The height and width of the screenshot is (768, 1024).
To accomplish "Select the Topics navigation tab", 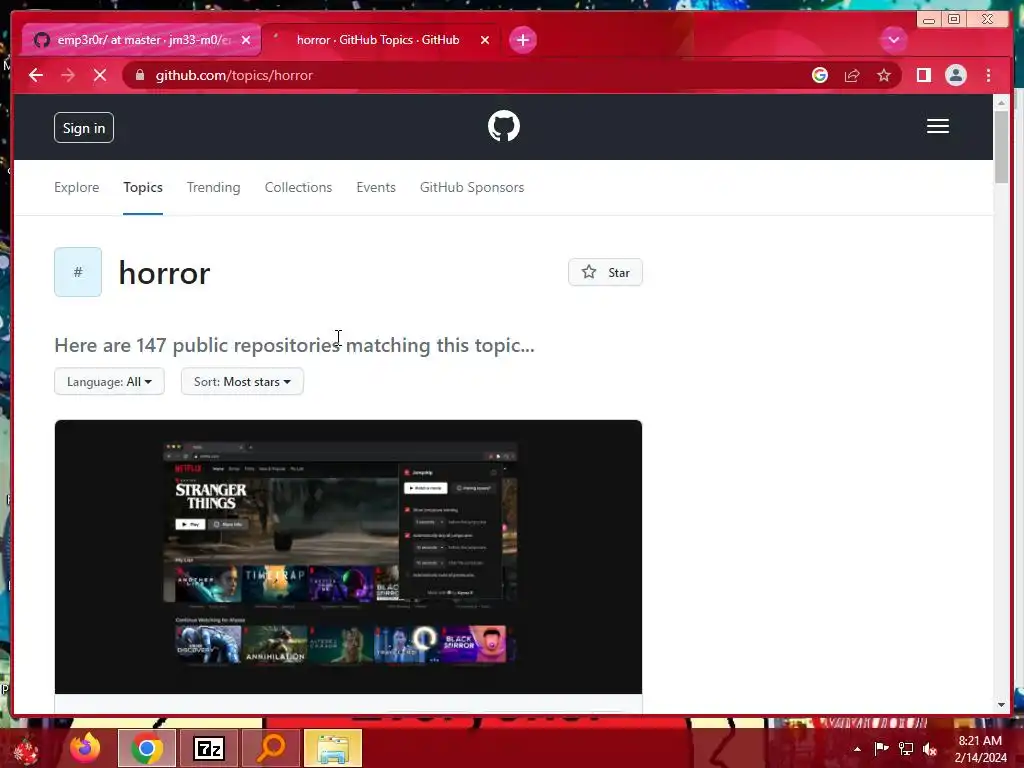I will [143, 187].
